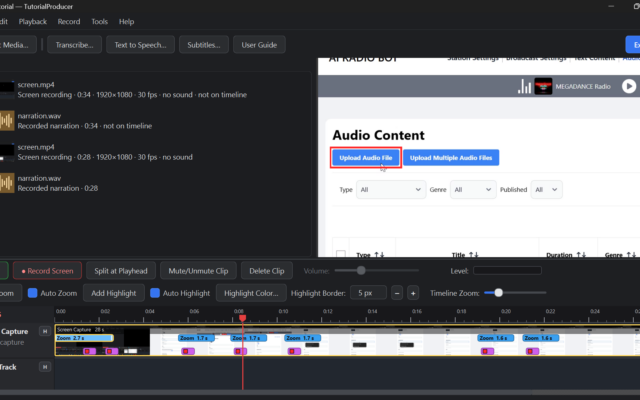
Task: Click the 0:14 mark on the timeline ruler
Action: click(x=372, y=311)
